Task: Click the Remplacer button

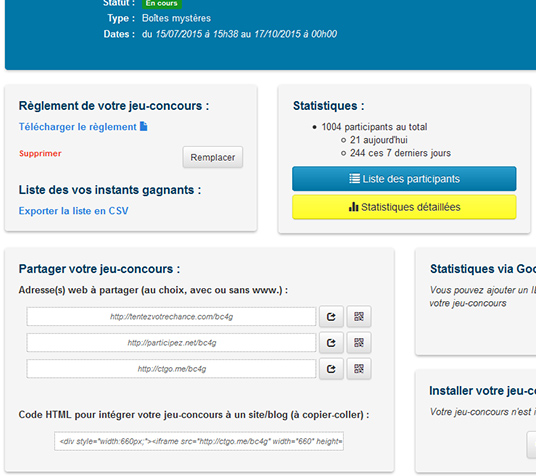Action: click(x=213, y=157)
